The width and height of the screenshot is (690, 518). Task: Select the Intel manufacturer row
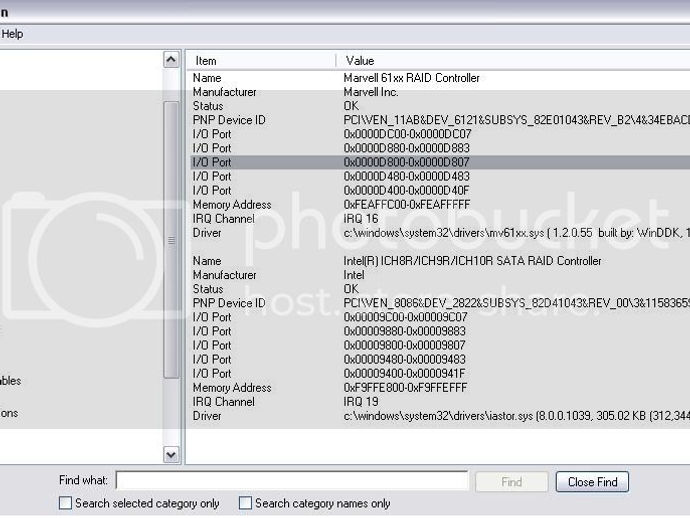pos(440,275)
